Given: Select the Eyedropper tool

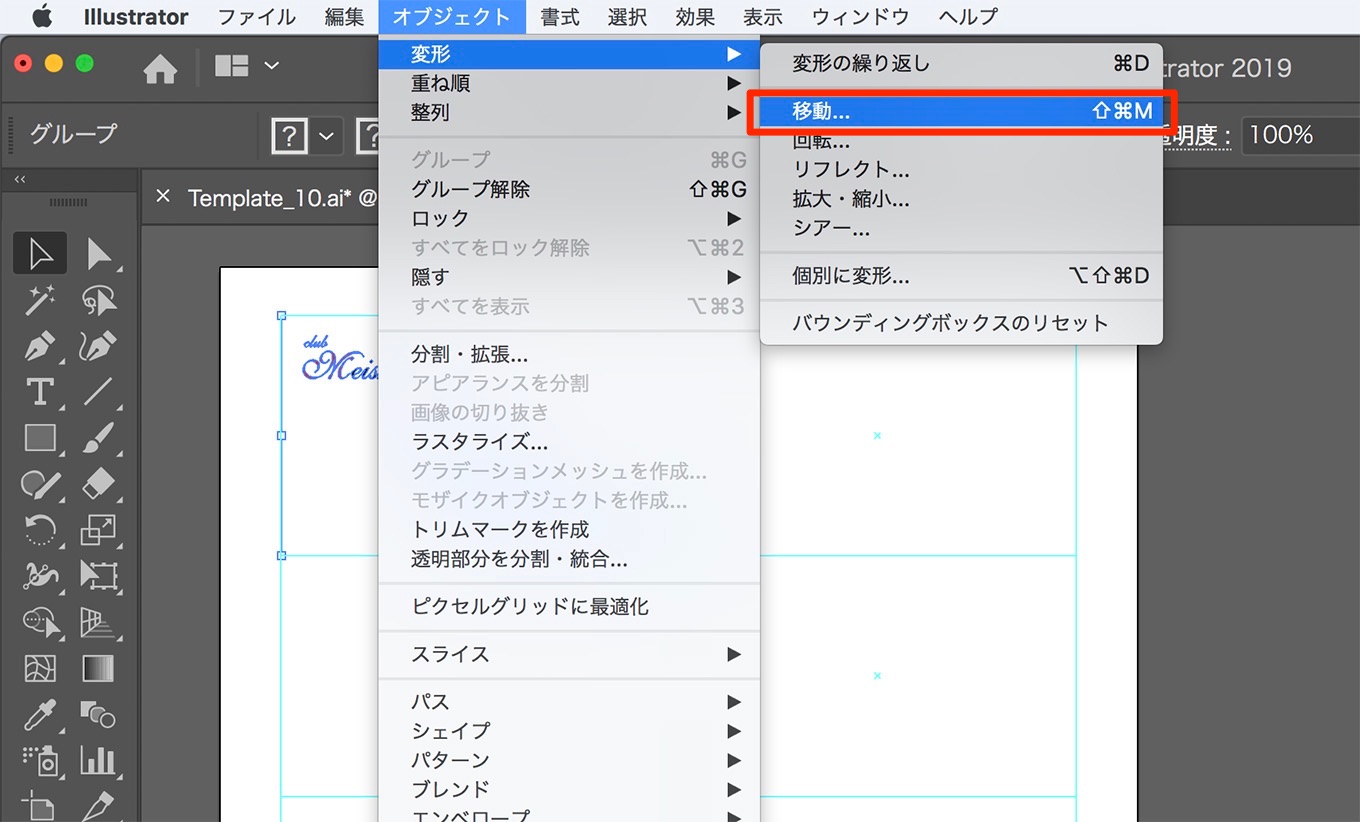Looking at the screenshot, I should tap(40, 714).
